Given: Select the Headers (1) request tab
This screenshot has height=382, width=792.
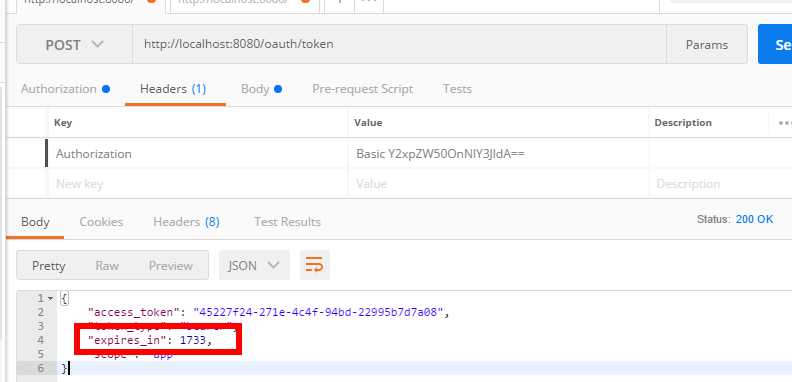Looking at the screenshot, I should pos(173,89).
